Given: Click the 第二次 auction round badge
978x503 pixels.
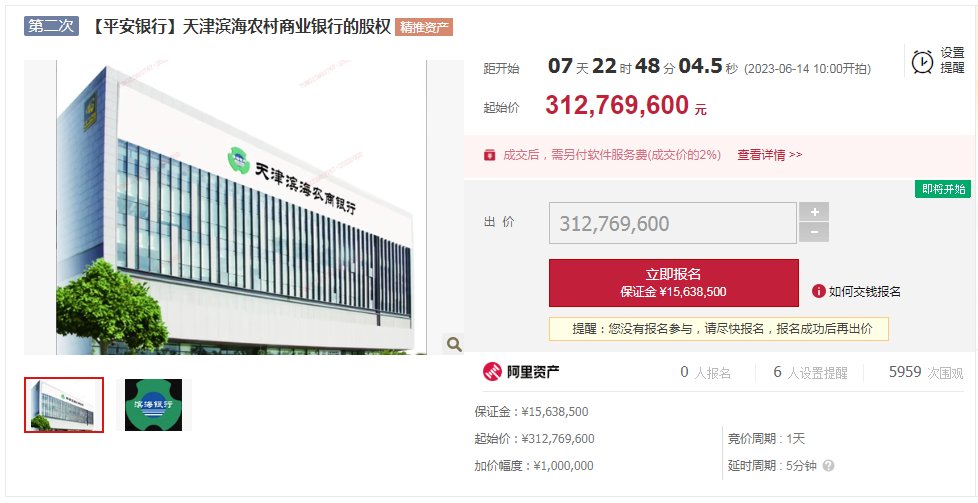Looking at the screenshot, I should 51,26.
